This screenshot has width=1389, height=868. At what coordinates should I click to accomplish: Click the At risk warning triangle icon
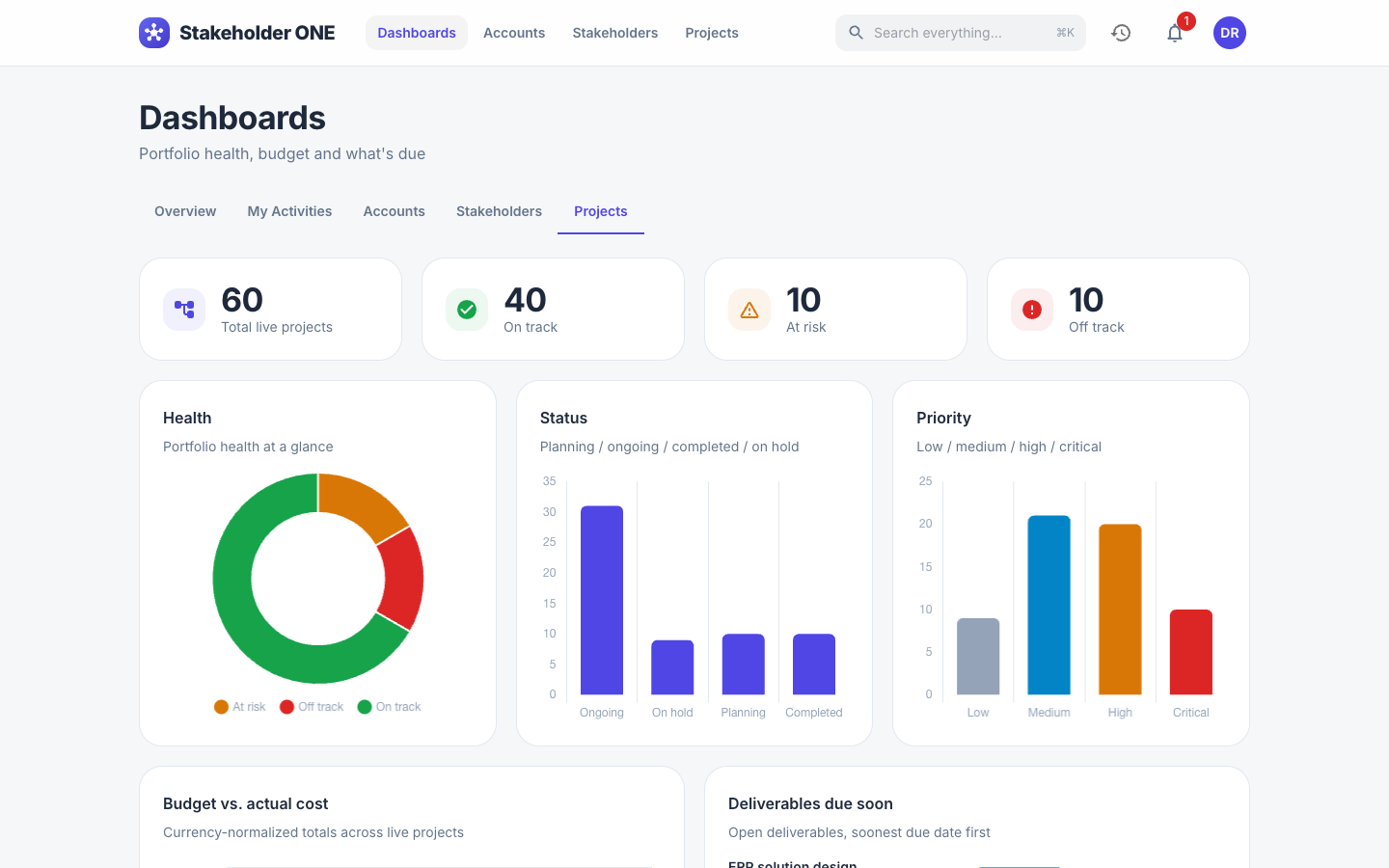(x=749, y=310)
